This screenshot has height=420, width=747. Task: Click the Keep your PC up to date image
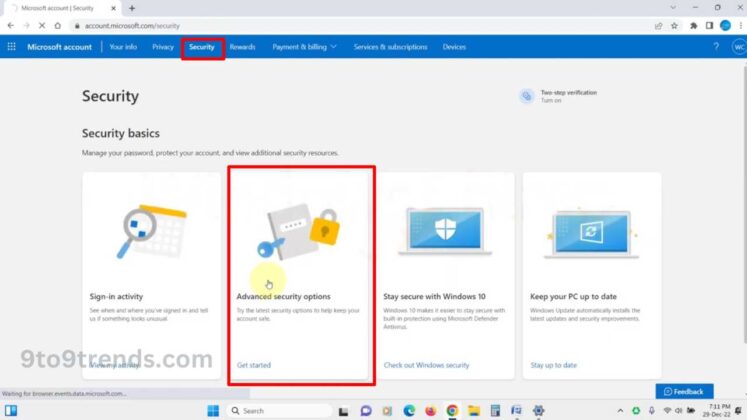click(591, 233)
